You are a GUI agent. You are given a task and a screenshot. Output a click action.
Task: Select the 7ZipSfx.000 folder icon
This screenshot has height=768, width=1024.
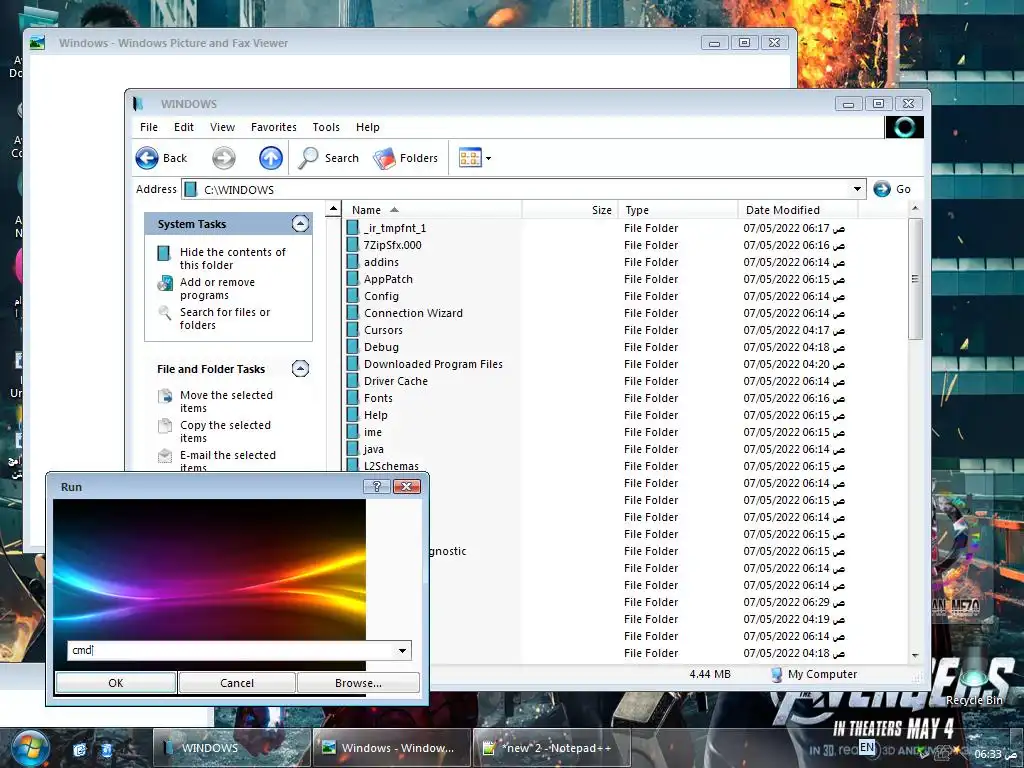tap(353, 245)
